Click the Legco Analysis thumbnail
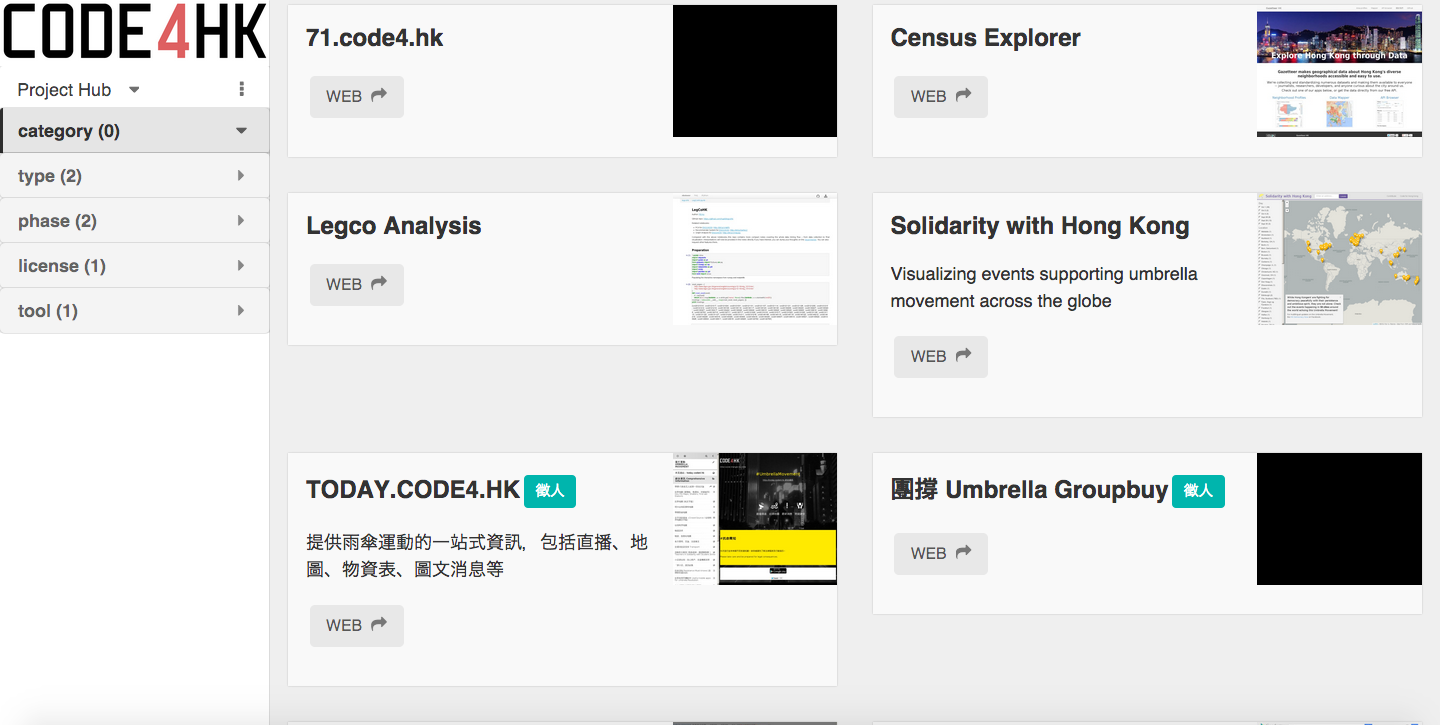 755,259
